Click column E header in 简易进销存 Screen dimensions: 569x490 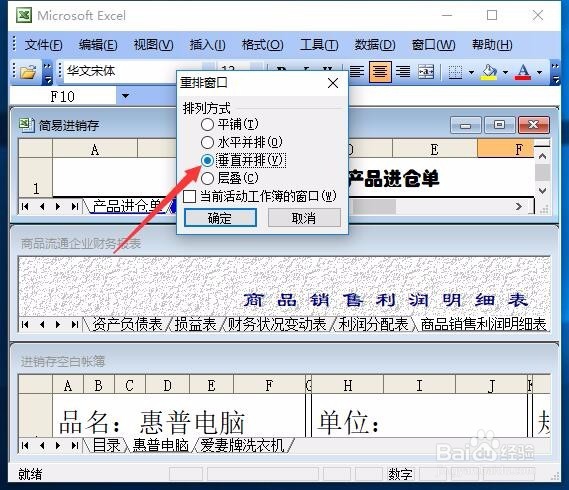click(x=434, y=149)
